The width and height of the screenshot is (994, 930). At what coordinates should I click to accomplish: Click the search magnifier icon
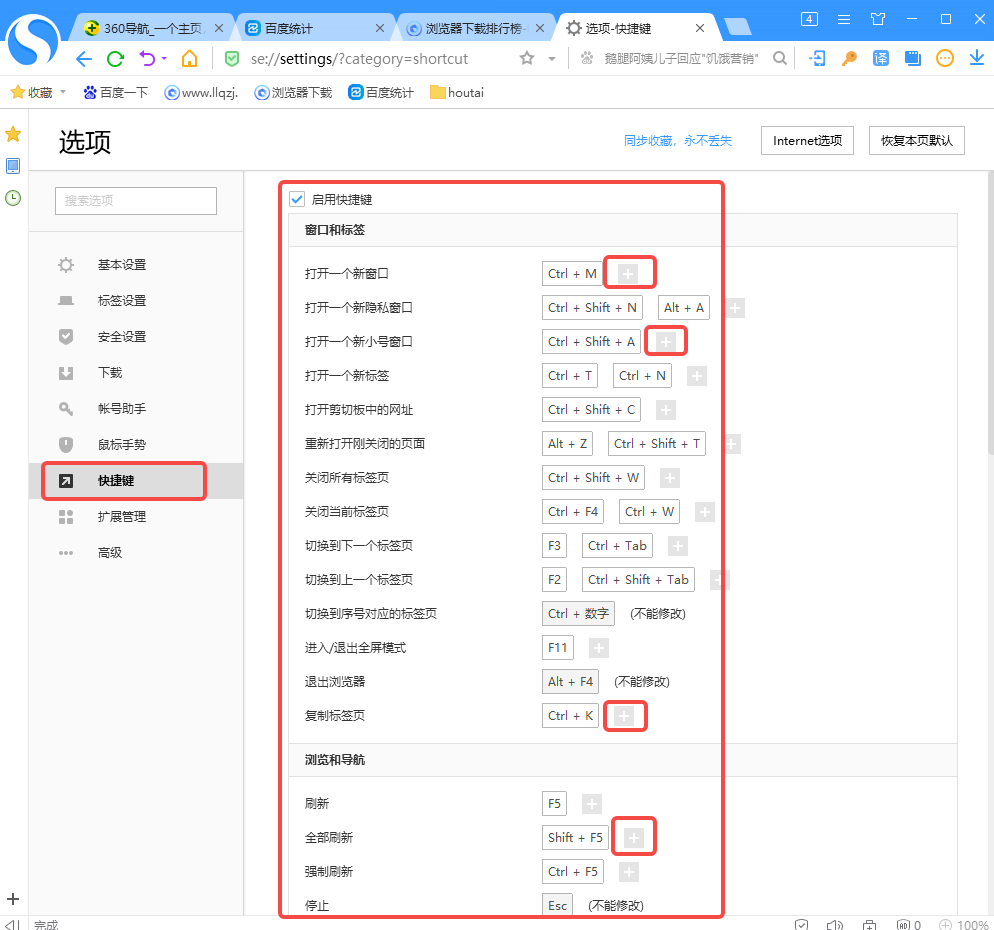(x=780, y=58)
